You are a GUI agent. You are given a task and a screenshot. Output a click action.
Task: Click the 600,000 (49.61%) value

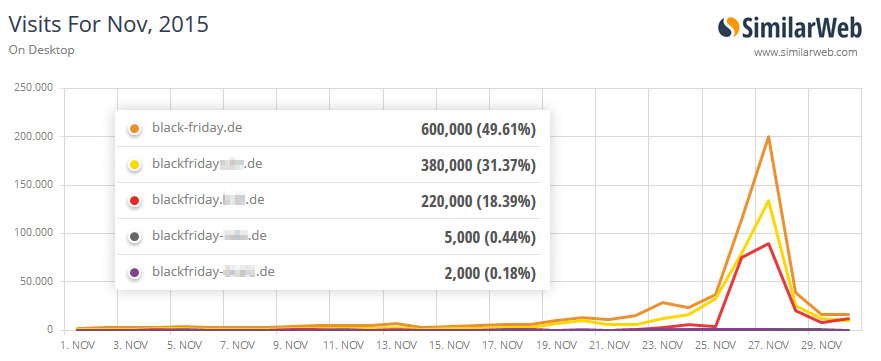478,129
